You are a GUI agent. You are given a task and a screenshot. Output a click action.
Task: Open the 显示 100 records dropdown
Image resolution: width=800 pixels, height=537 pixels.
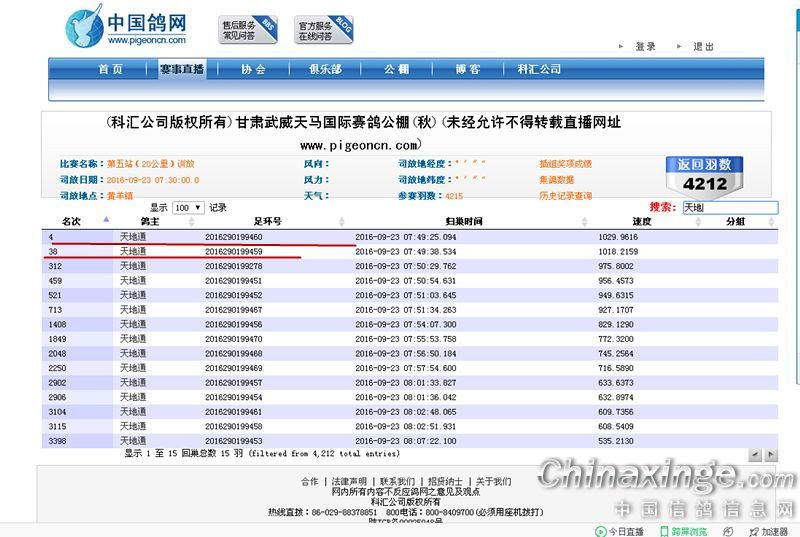tap(187, 207)
